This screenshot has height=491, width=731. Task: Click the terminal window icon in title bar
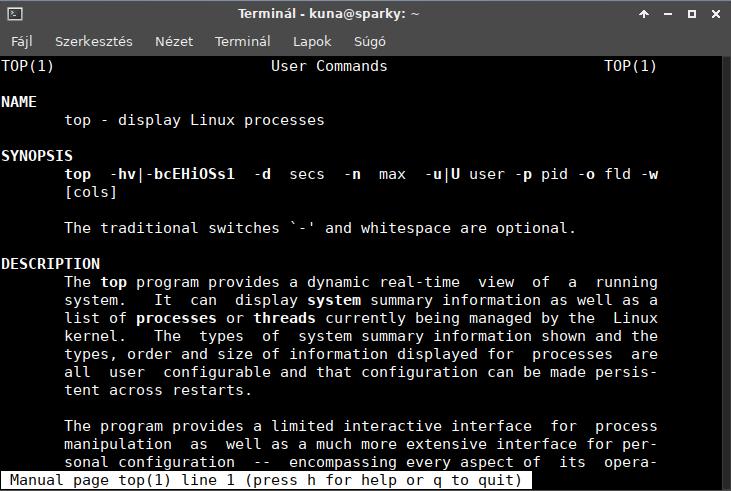coord(15,14)
